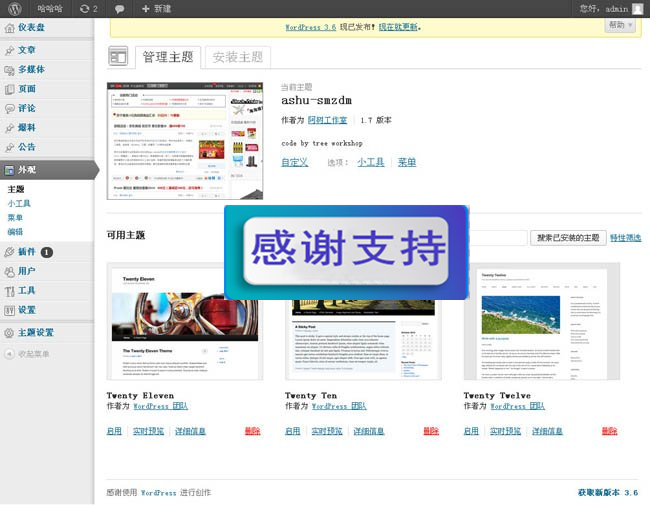Open 用户 users menu
Screen dimensions: 650x505
(x=27, y=271)
